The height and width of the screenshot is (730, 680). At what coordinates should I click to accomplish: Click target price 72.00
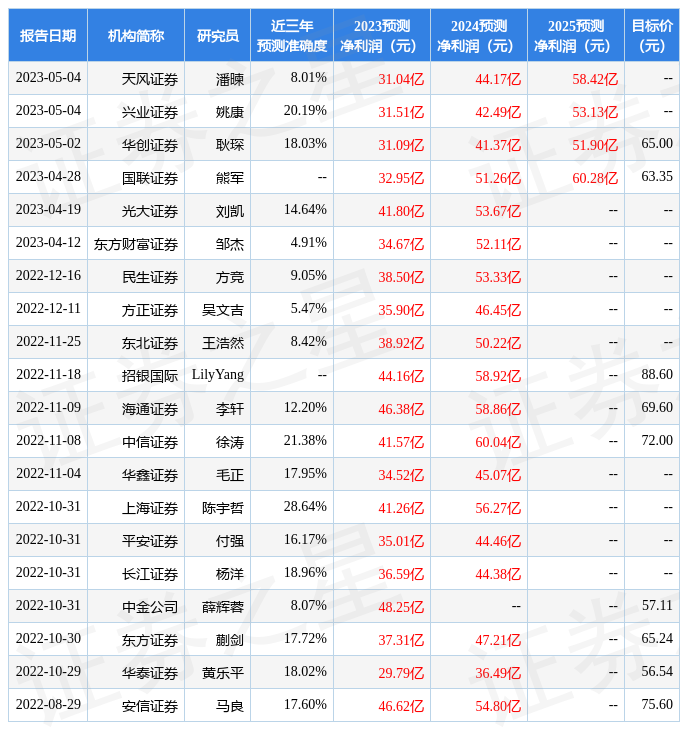coord(657,440)
